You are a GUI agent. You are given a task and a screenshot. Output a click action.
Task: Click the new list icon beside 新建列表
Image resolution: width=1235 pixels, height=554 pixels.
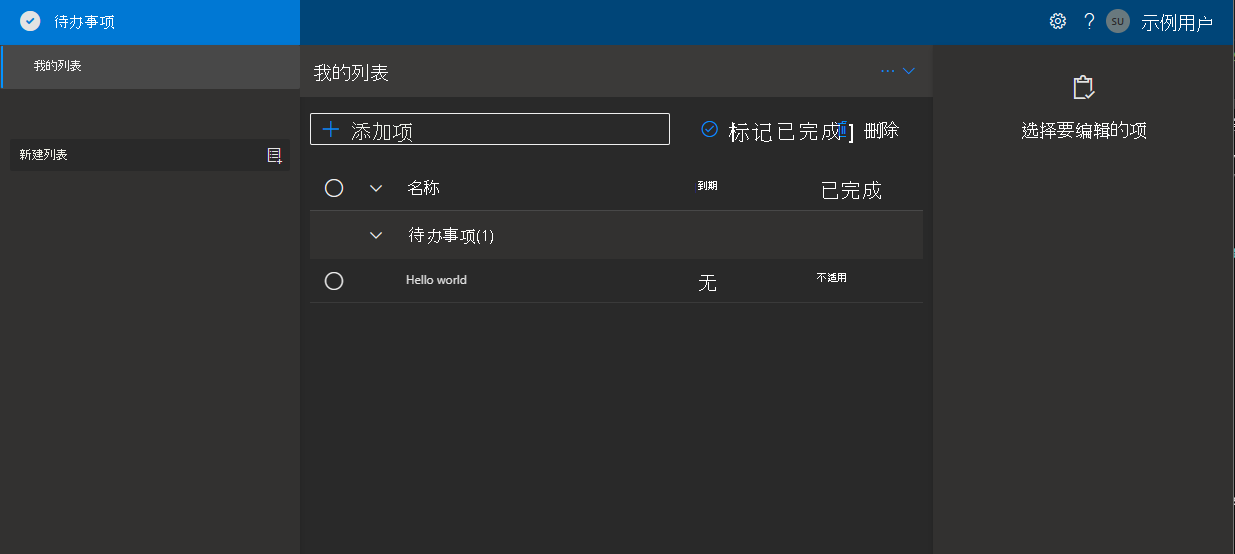click(274, 155)
